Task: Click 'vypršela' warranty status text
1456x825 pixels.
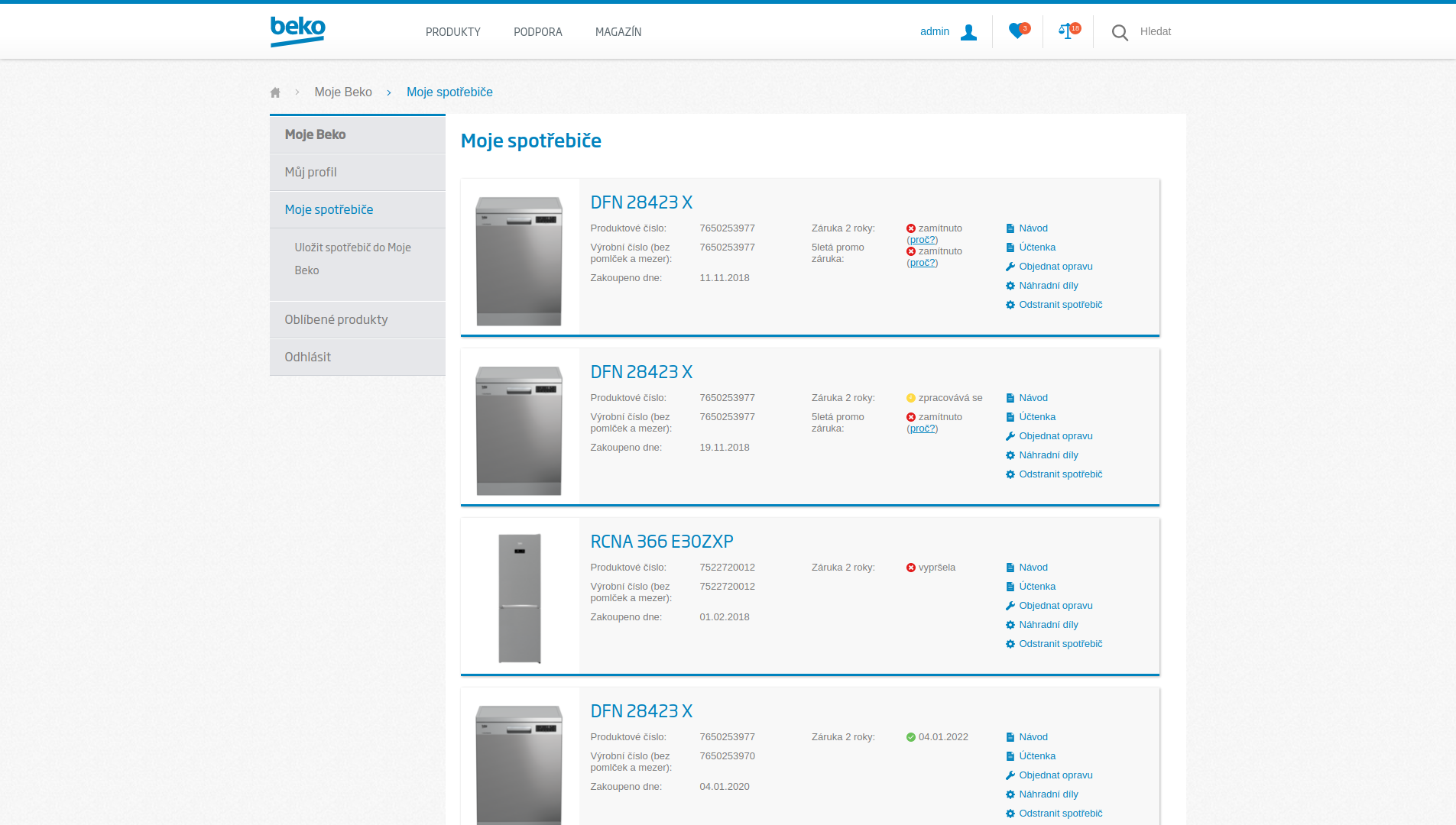Action: tap(937, 568)
